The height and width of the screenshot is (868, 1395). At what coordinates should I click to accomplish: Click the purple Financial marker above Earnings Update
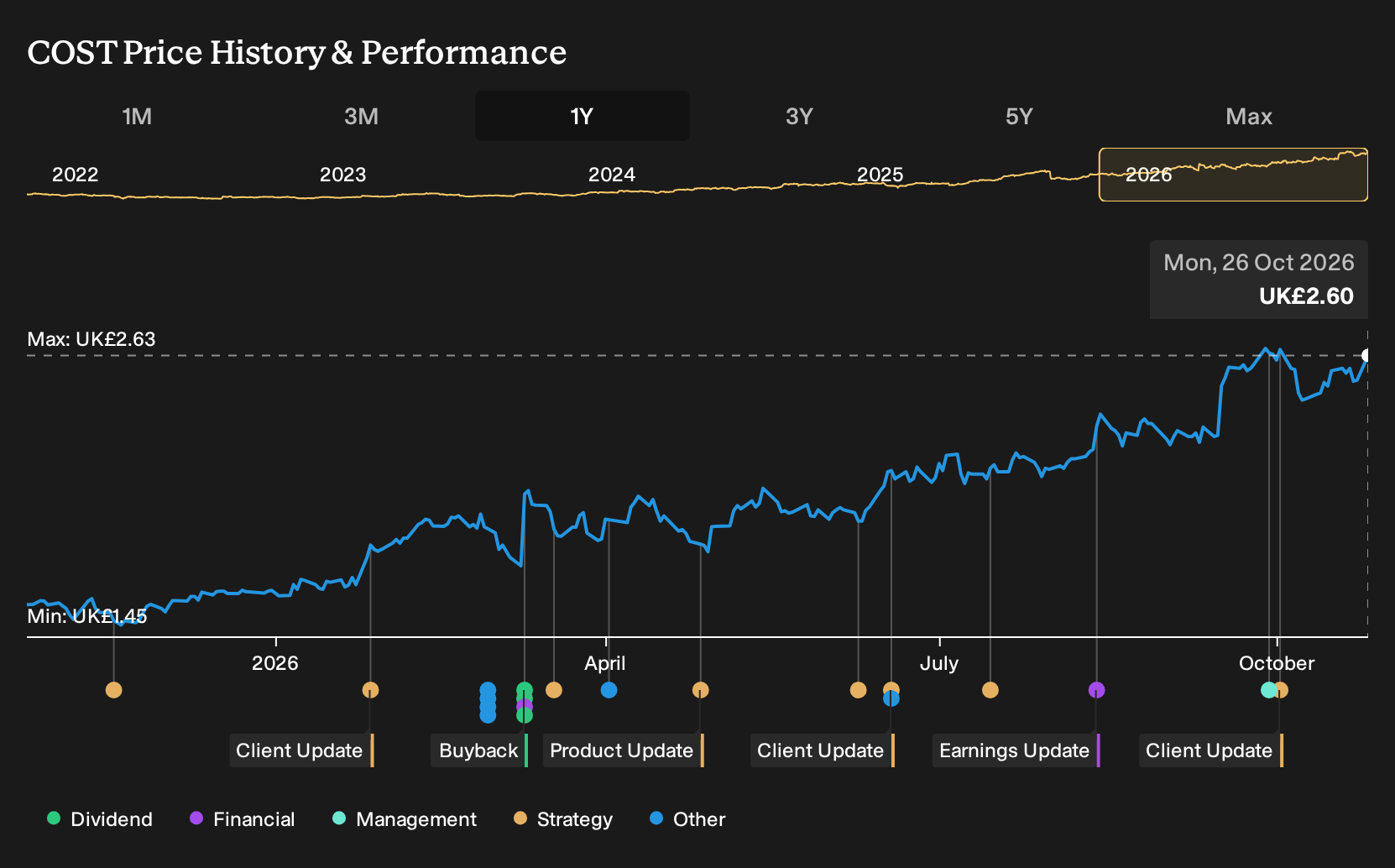click(x=1096, y=690)
